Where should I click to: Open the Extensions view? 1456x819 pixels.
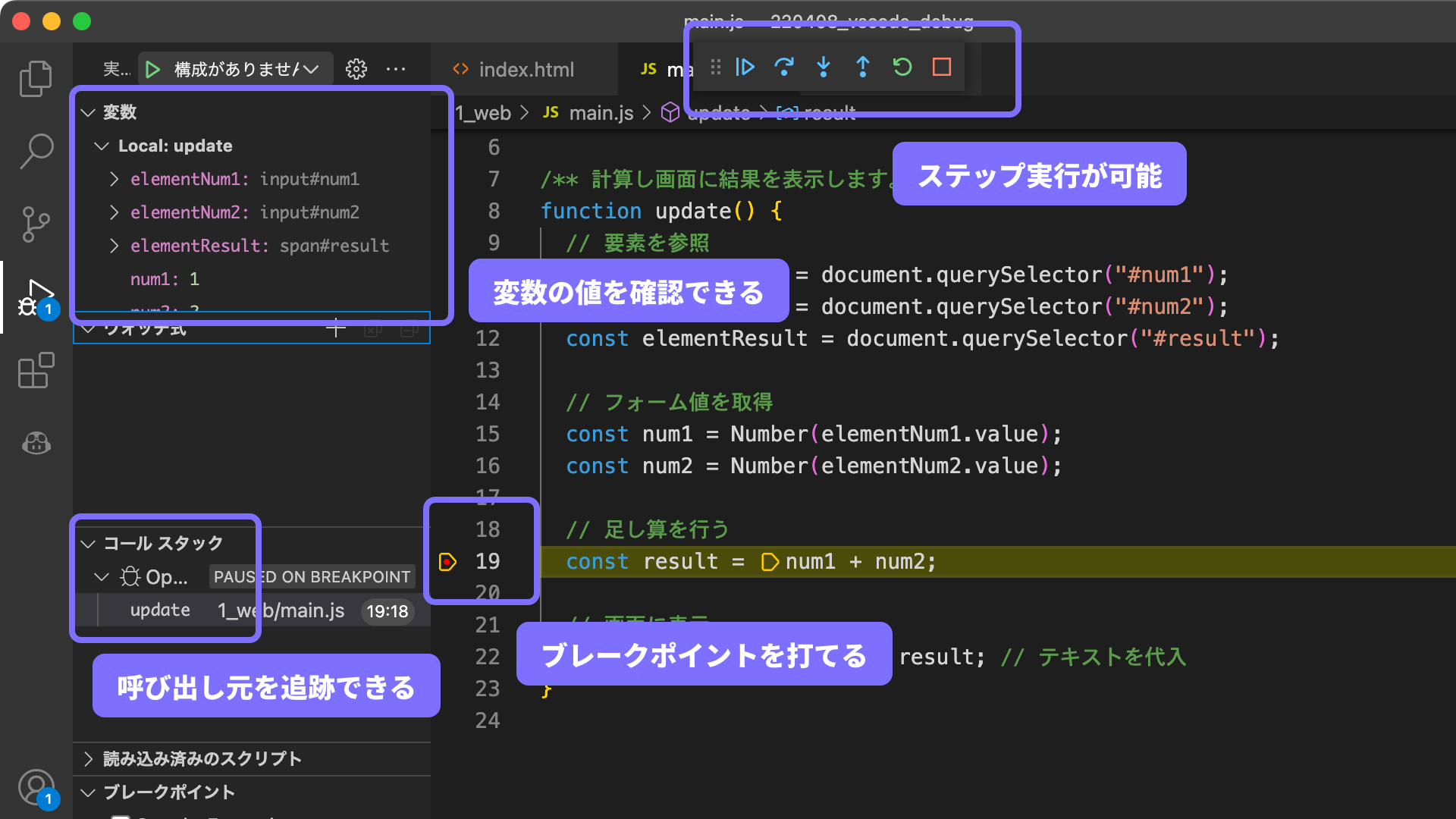pos(36,371)
